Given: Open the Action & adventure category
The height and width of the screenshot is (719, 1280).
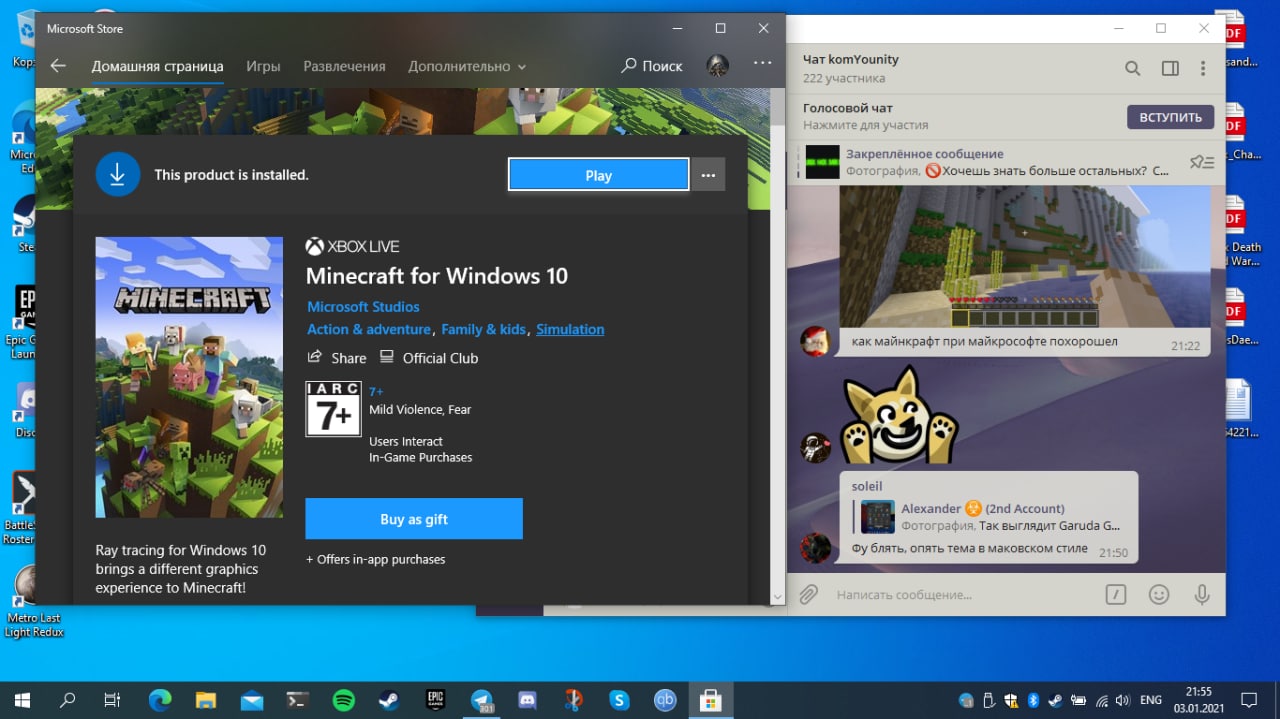Looking at the screenshot, I should [368, 329].
